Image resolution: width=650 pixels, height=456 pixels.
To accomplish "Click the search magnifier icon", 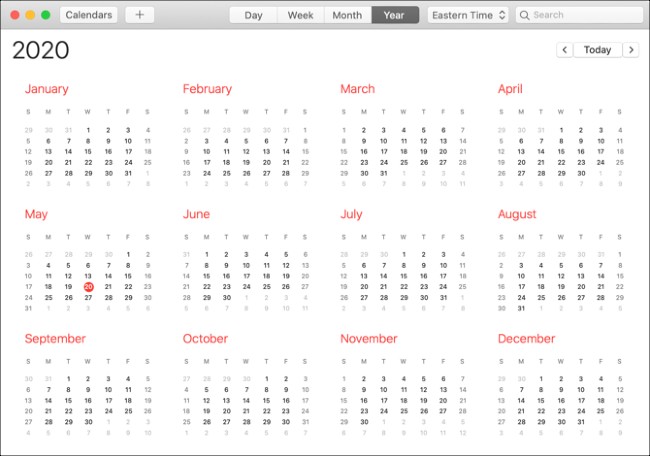I will [524, 15].
